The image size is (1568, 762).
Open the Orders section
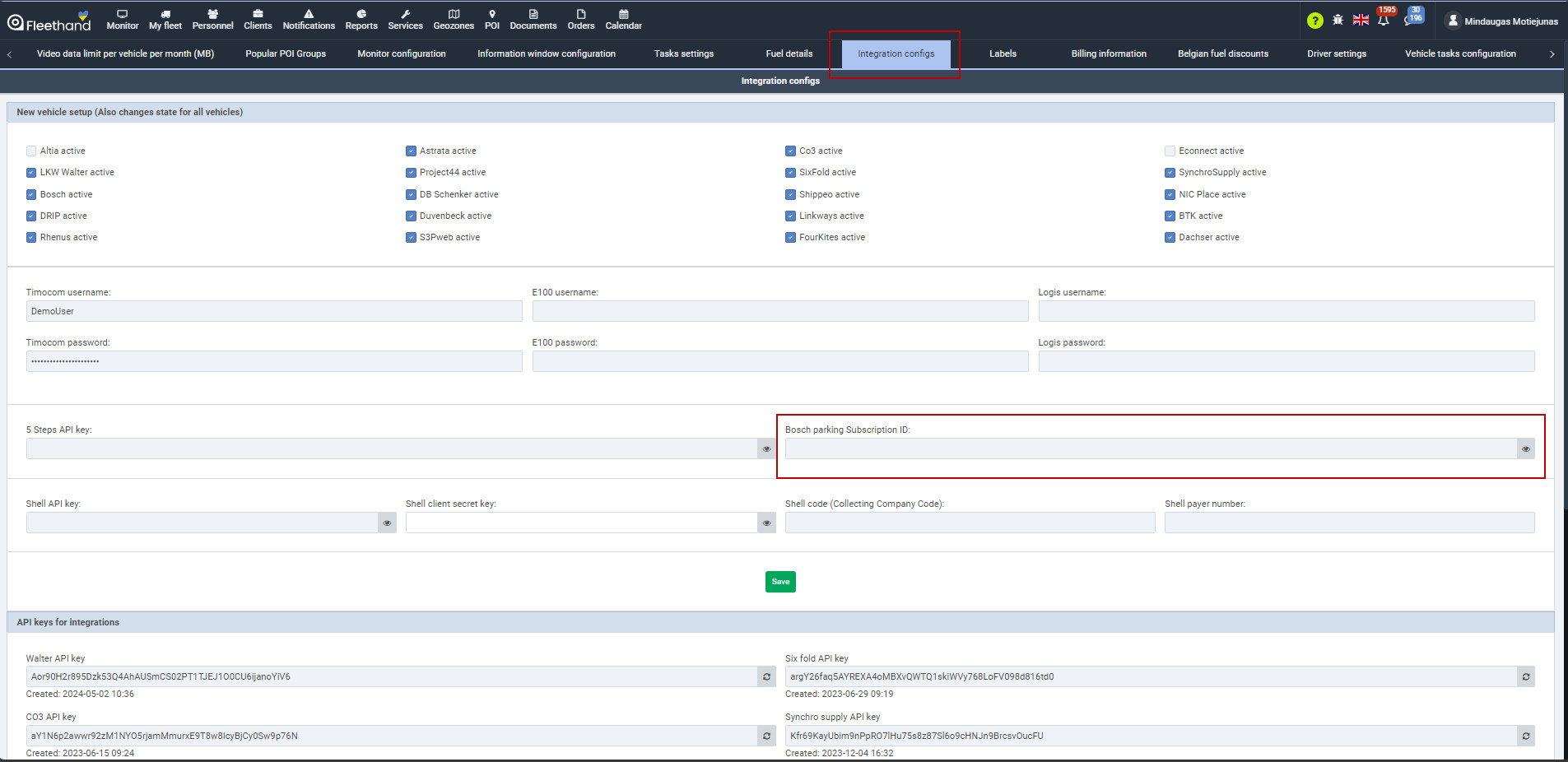point(581,20)
